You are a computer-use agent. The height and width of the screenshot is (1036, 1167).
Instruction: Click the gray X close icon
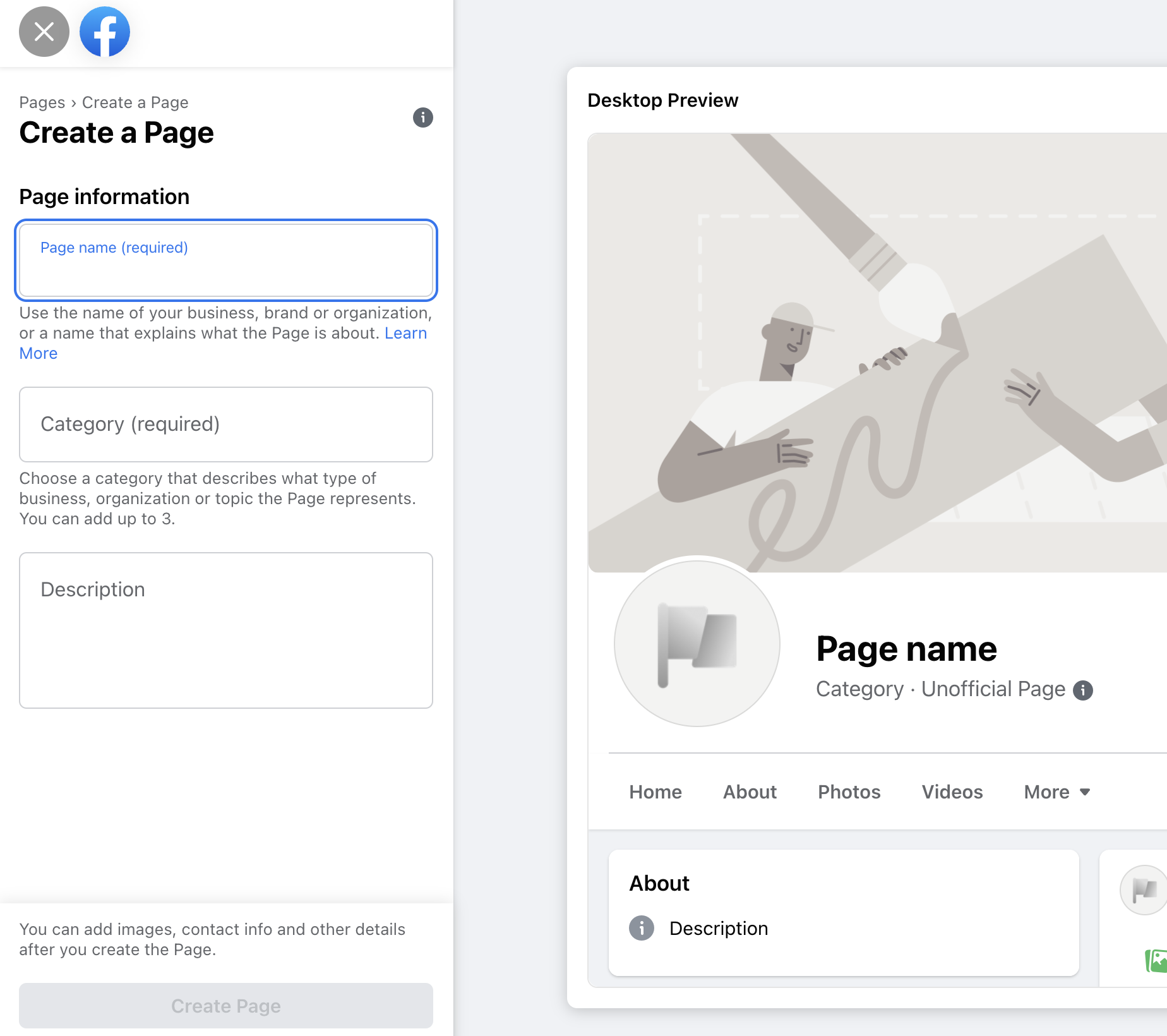tap(44, 32)
